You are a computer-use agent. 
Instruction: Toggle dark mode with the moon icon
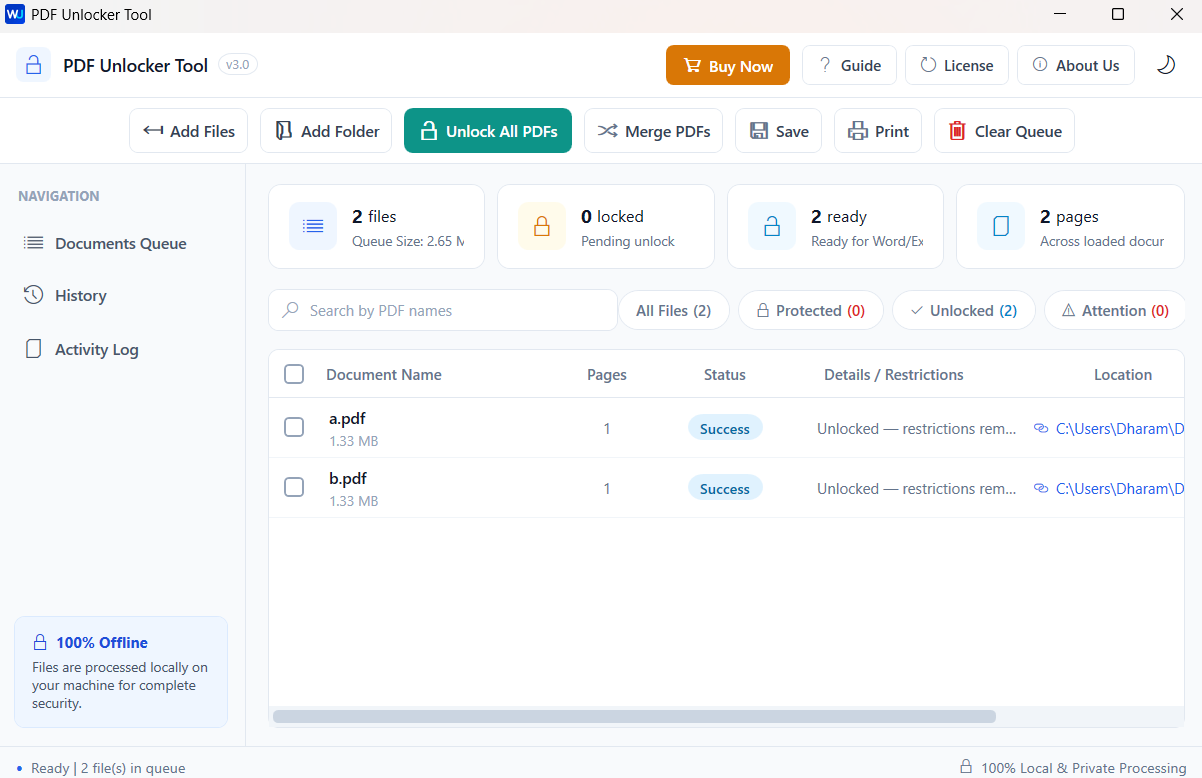(x=1166, y=65)
